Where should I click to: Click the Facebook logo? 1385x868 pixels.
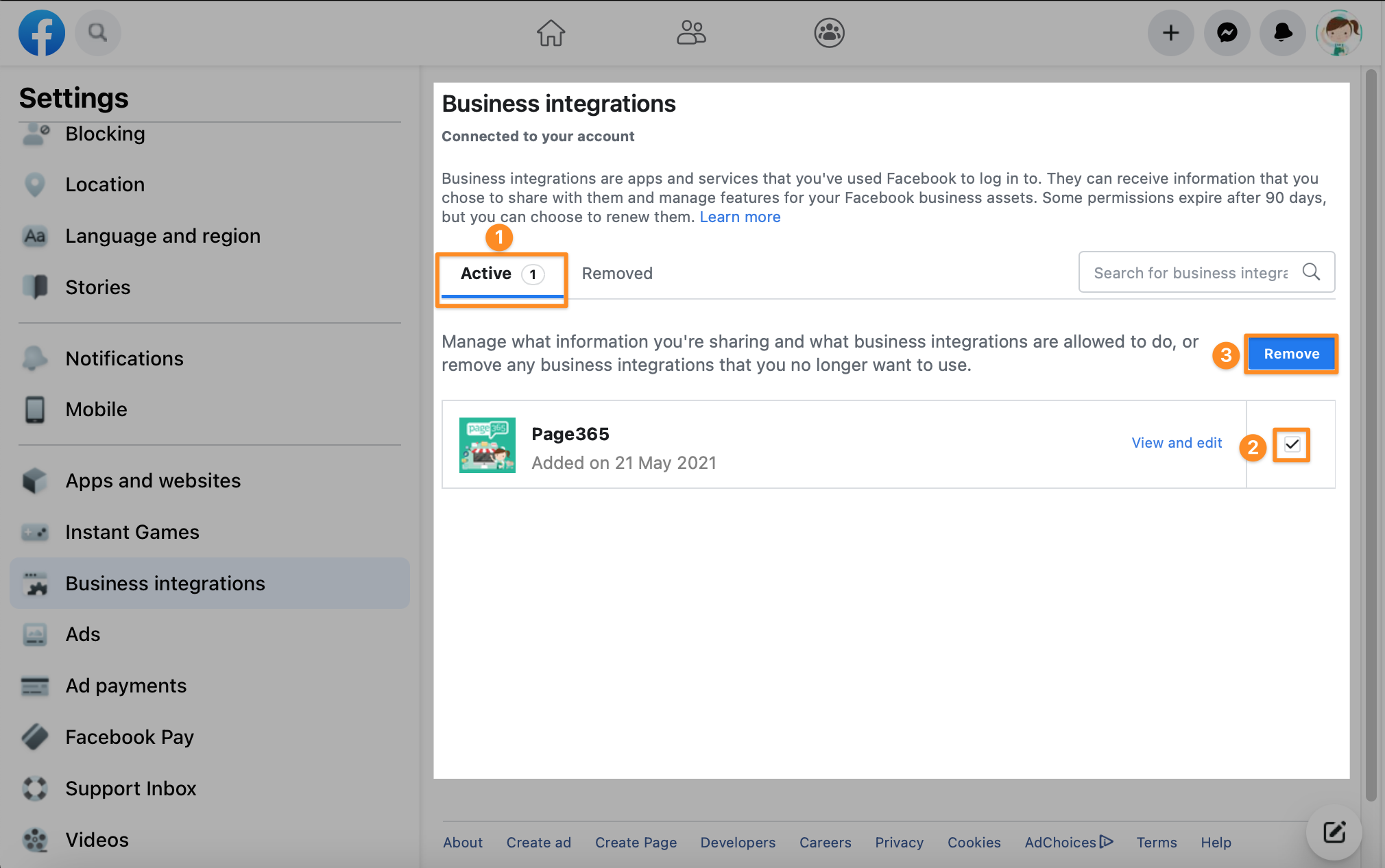click(41, 32)
